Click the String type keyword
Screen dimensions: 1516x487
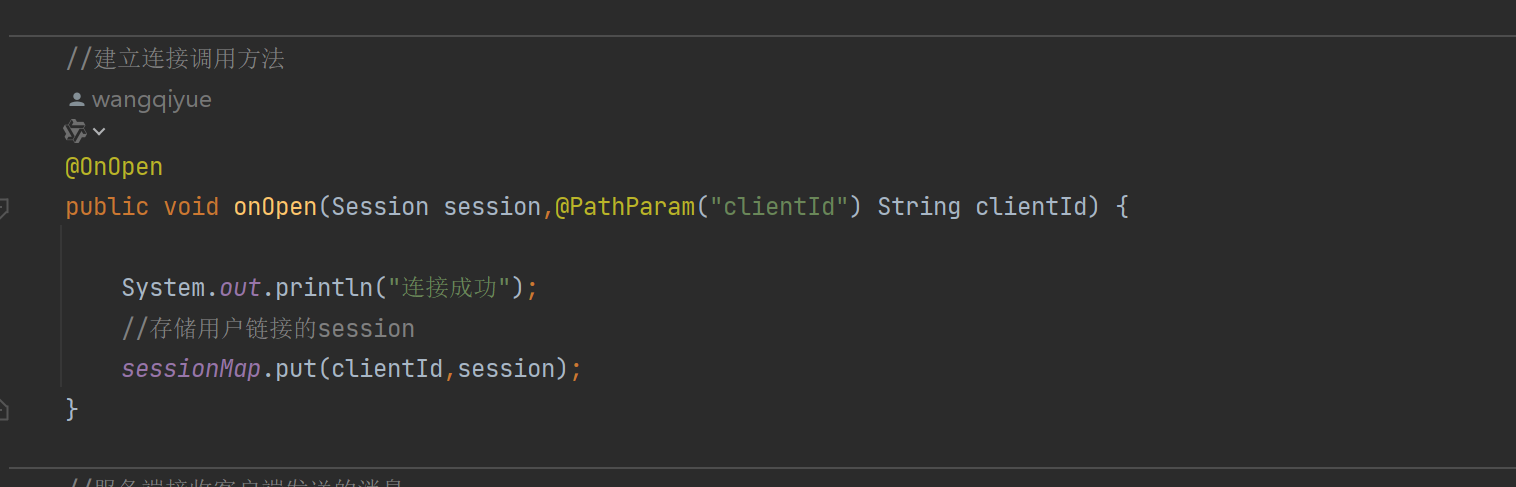pyautogui.click(x=918, y=207)
